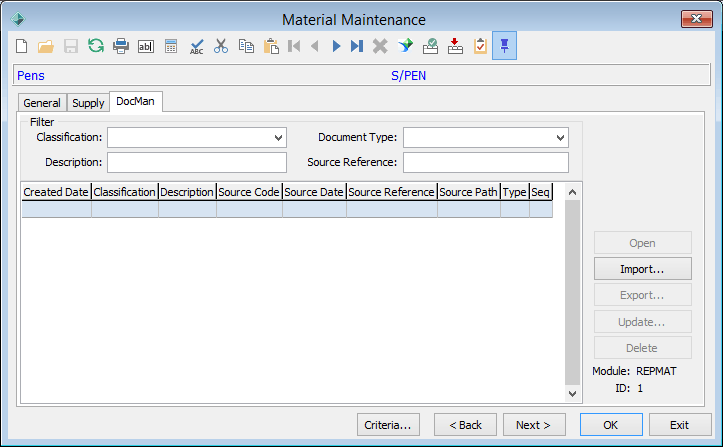Image resolution: width=723 pixels, height=447 pixels.
Task: Click the Delete button
Action: coord(643,348)
